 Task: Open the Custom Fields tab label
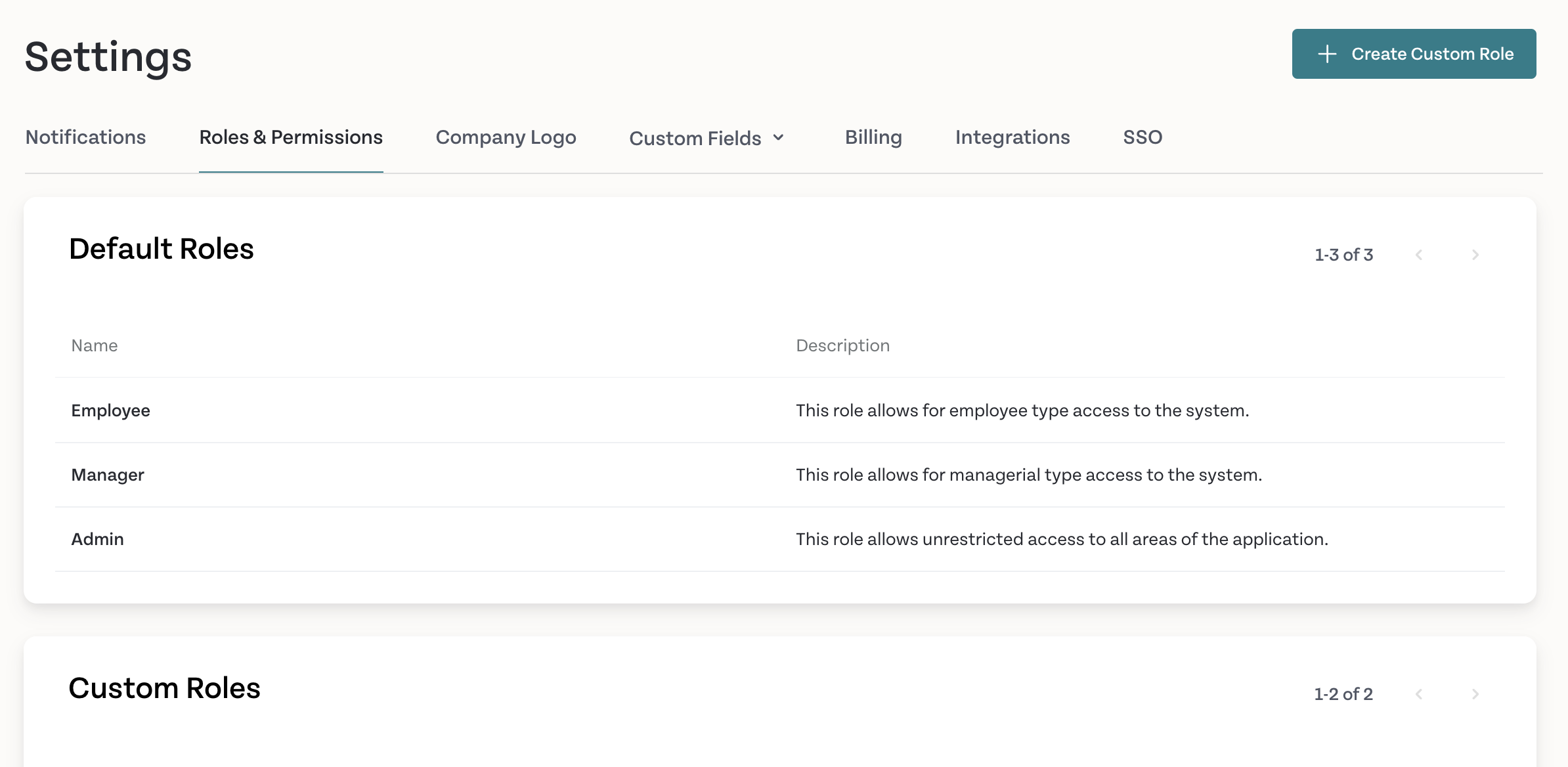695,138
